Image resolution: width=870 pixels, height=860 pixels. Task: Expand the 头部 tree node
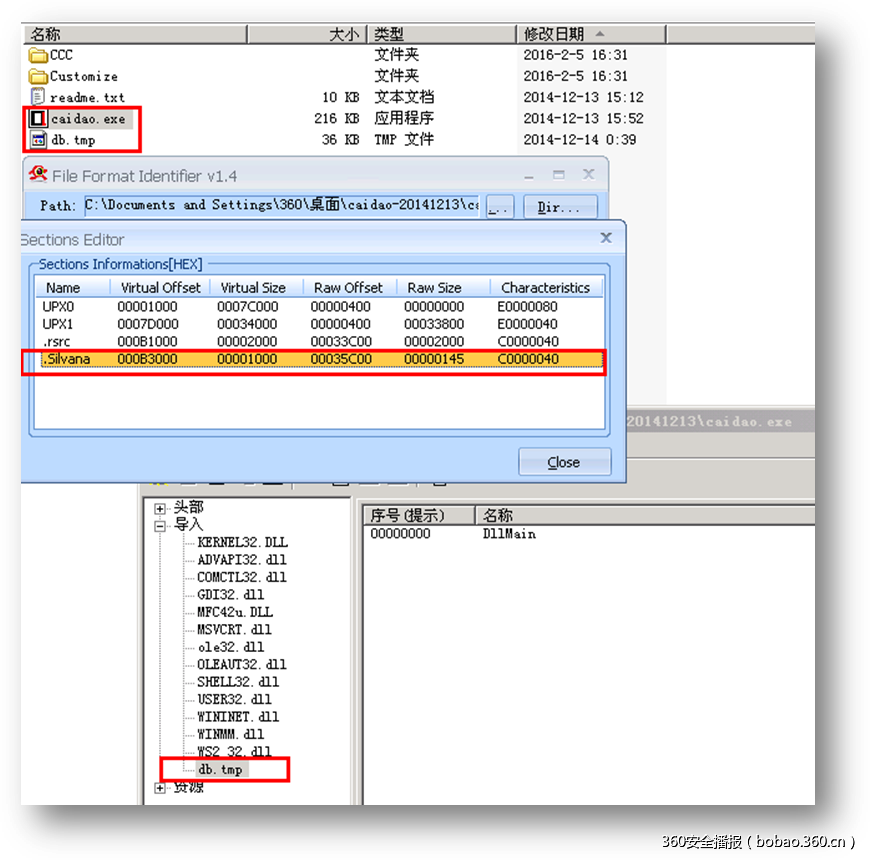pyautogui.click(x=160, y=508)
